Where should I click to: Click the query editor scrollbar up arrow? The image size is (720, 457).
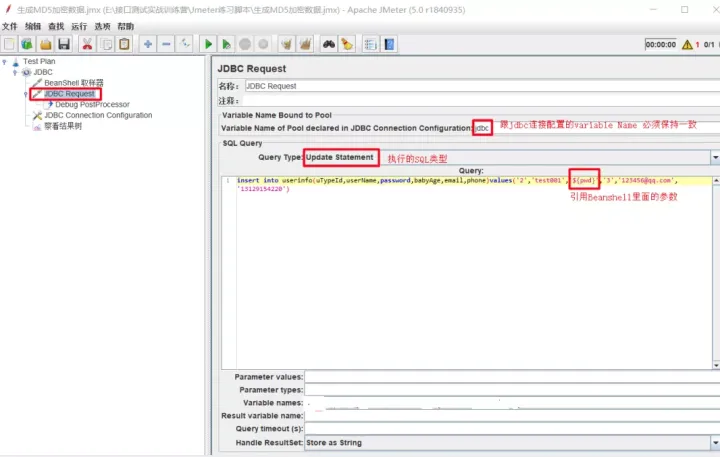pos(716,181)
